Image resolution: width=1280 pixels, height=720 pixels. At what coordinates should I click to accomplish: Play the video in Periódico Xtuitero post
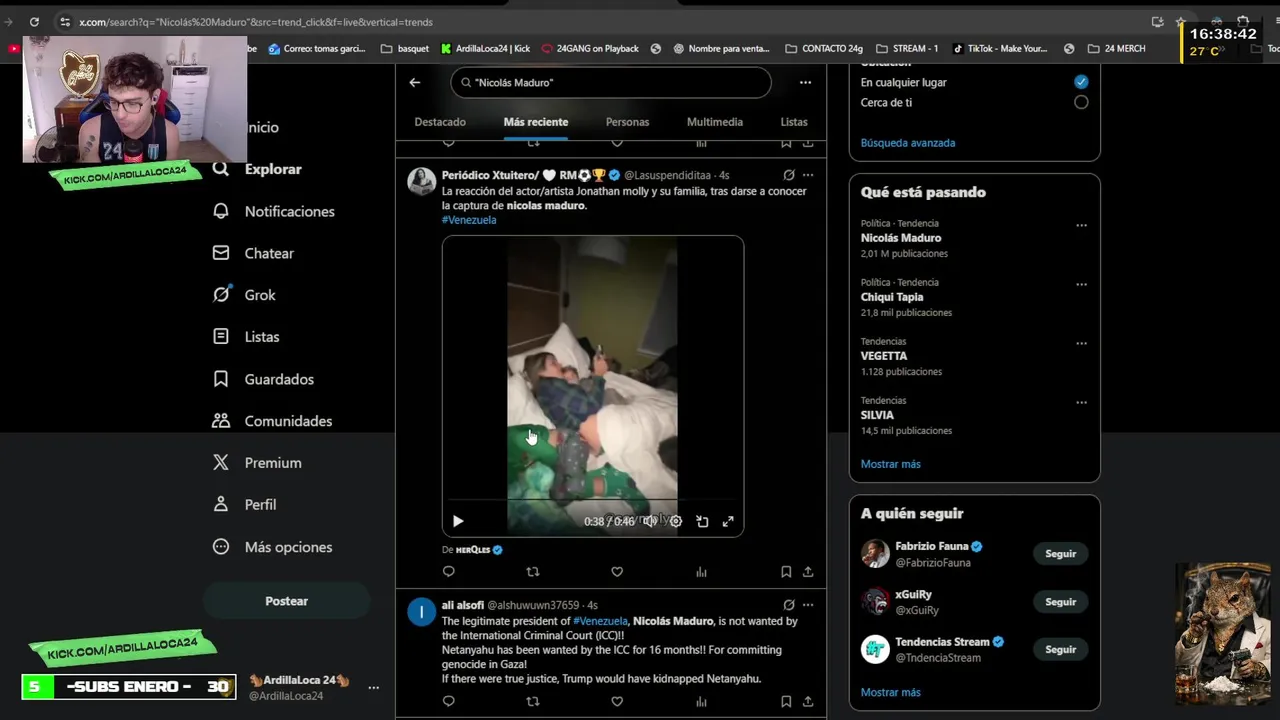click(x=458, y=521)
